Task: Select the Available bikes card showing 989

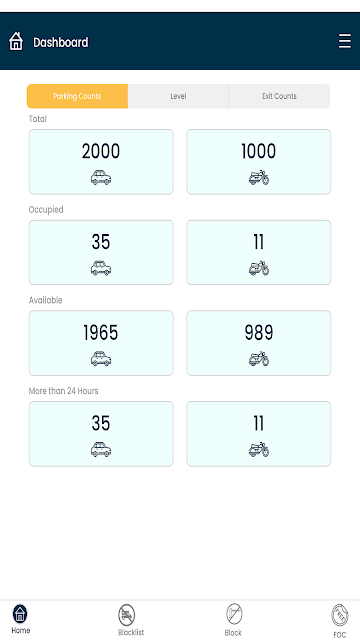Action: coord(259,343)
